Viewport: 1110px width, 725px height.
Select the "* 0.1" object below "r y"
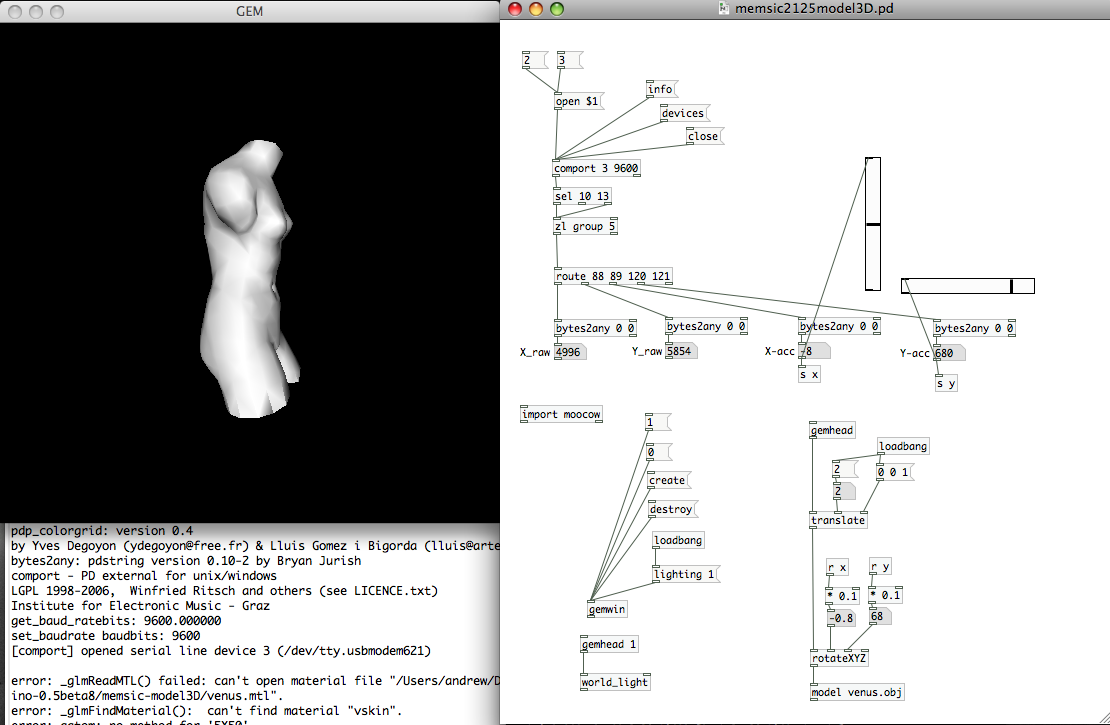point(886,595)
